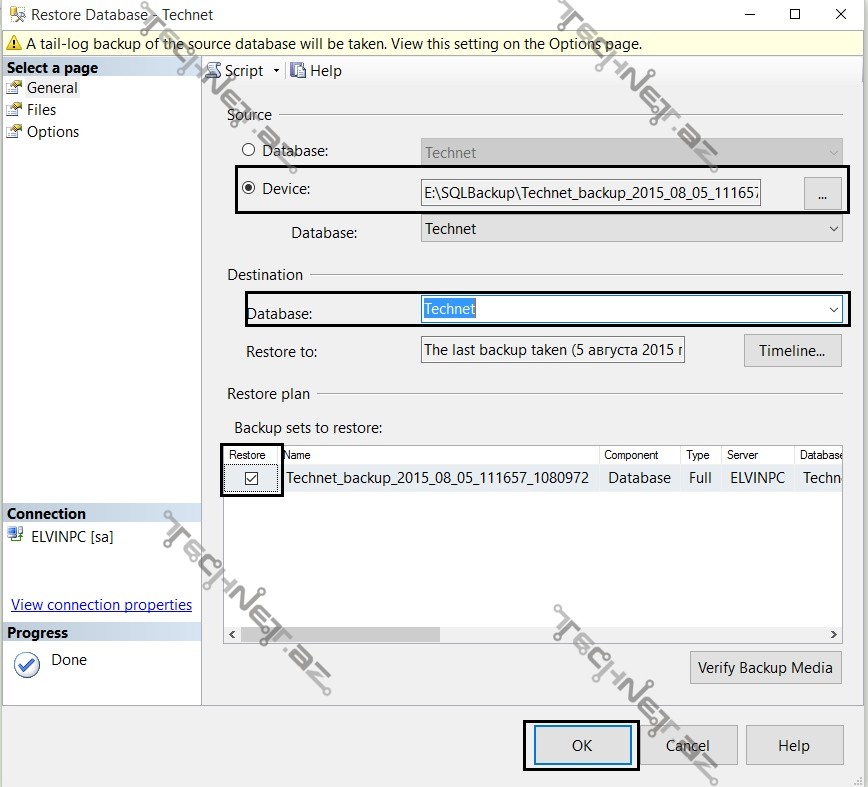Toggle the Restore checkbox for Technet backup
This screenshot has height=787, width=868.
point(251,478)
